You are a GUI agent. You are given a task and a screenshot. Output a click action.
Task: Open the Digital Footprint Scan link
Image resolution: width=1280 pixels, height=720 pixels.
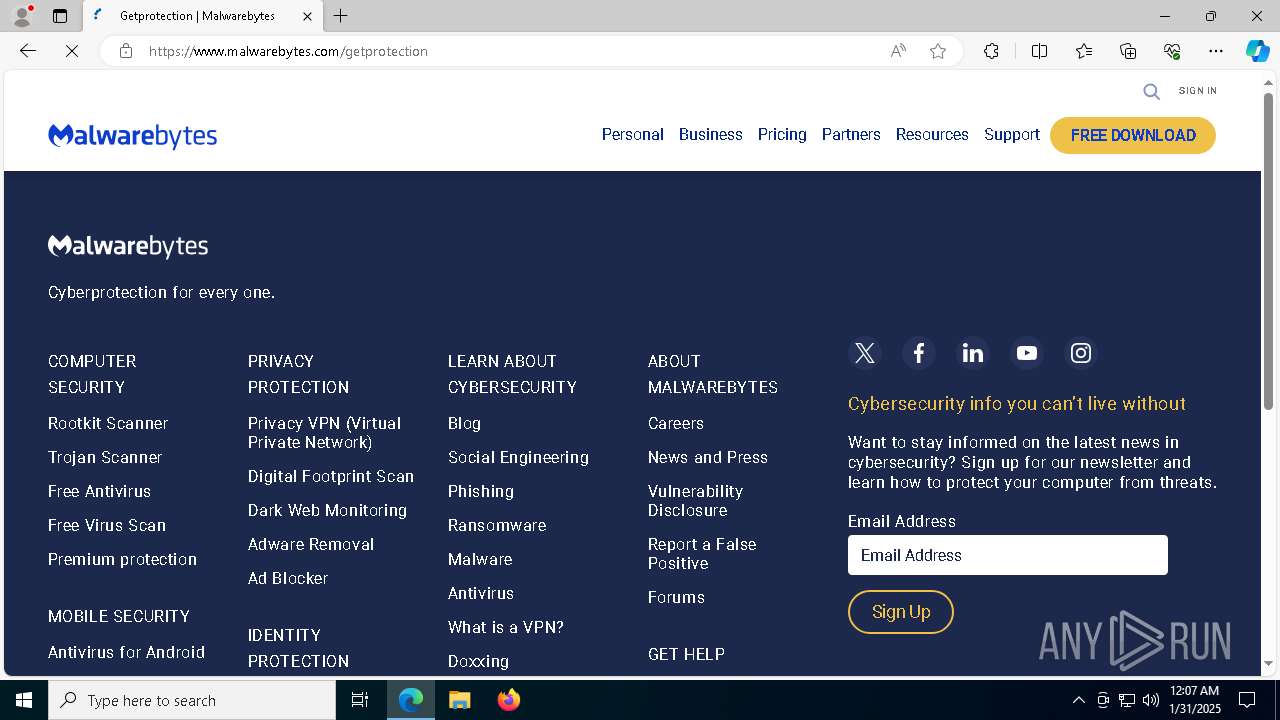coord(331,476)
